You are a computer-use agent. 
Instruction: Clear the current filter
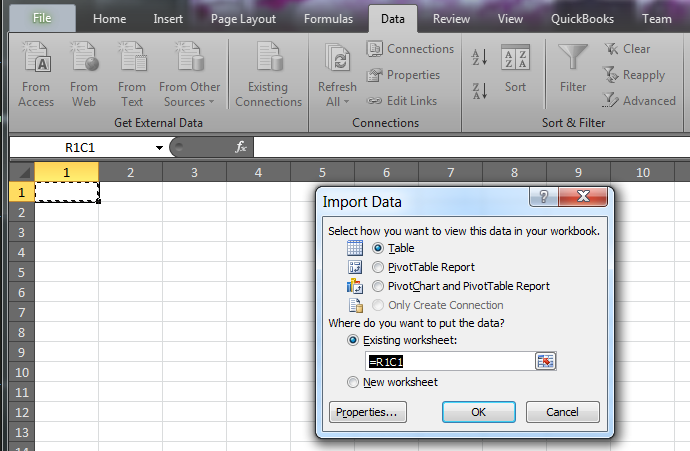pyautogui.click(x=627, y=49)
